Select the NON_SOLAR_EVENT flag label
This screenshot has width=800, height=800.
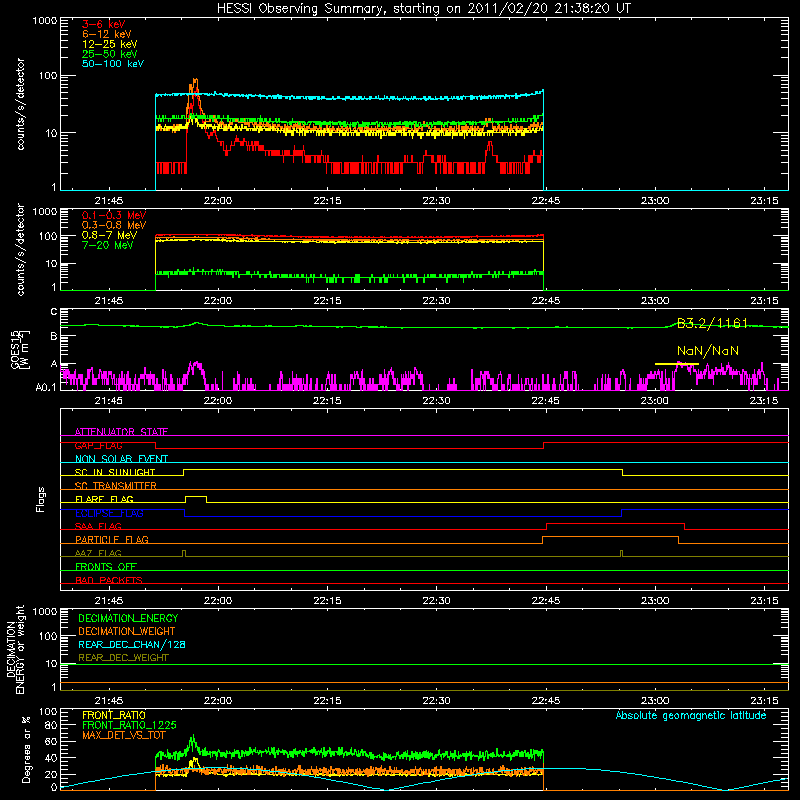pos(121,459)
